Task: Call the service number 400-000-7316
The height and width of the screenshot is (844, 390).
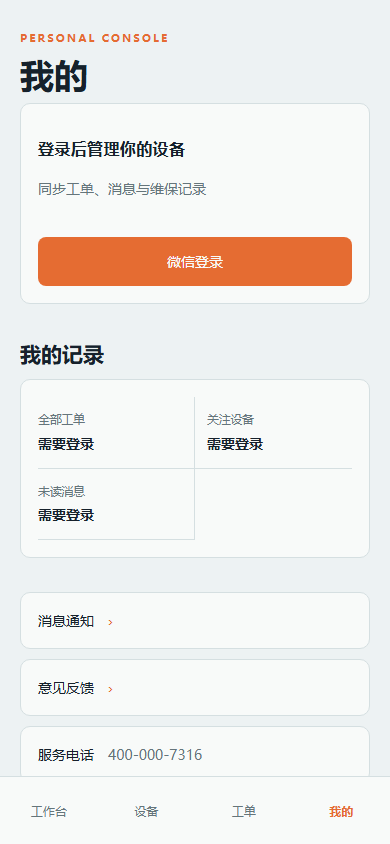Action: (x=155, y=755)
